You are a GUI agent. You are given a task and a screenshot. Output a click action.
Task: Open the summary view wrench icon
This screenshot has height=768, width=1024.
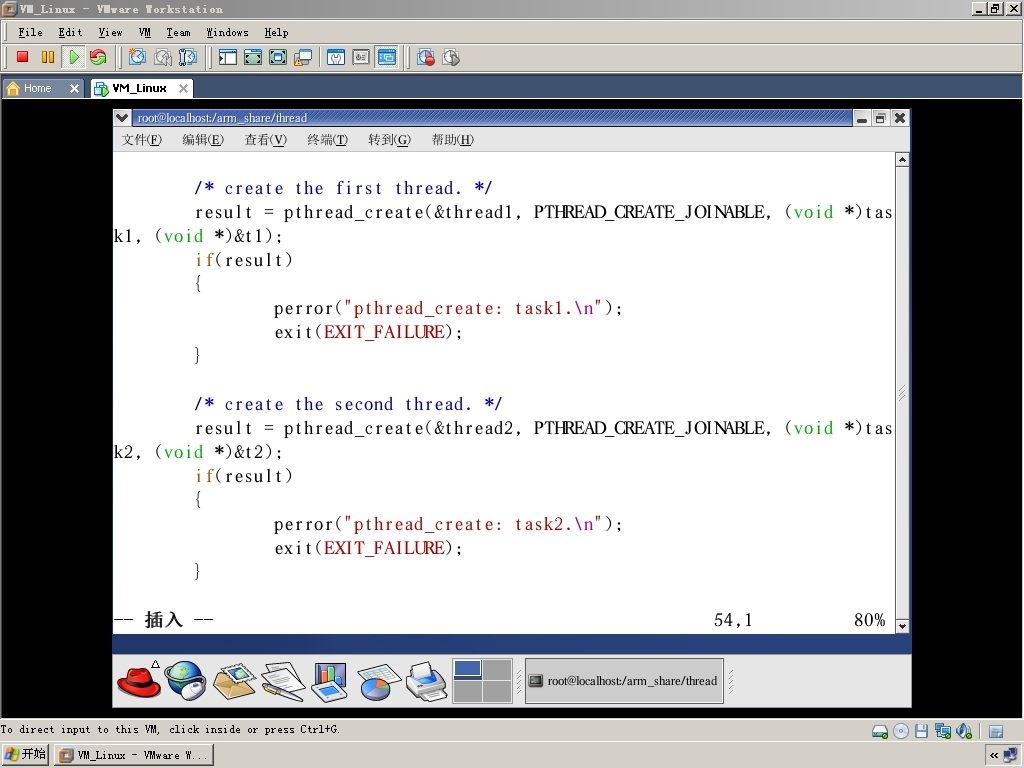click(336, 57)
